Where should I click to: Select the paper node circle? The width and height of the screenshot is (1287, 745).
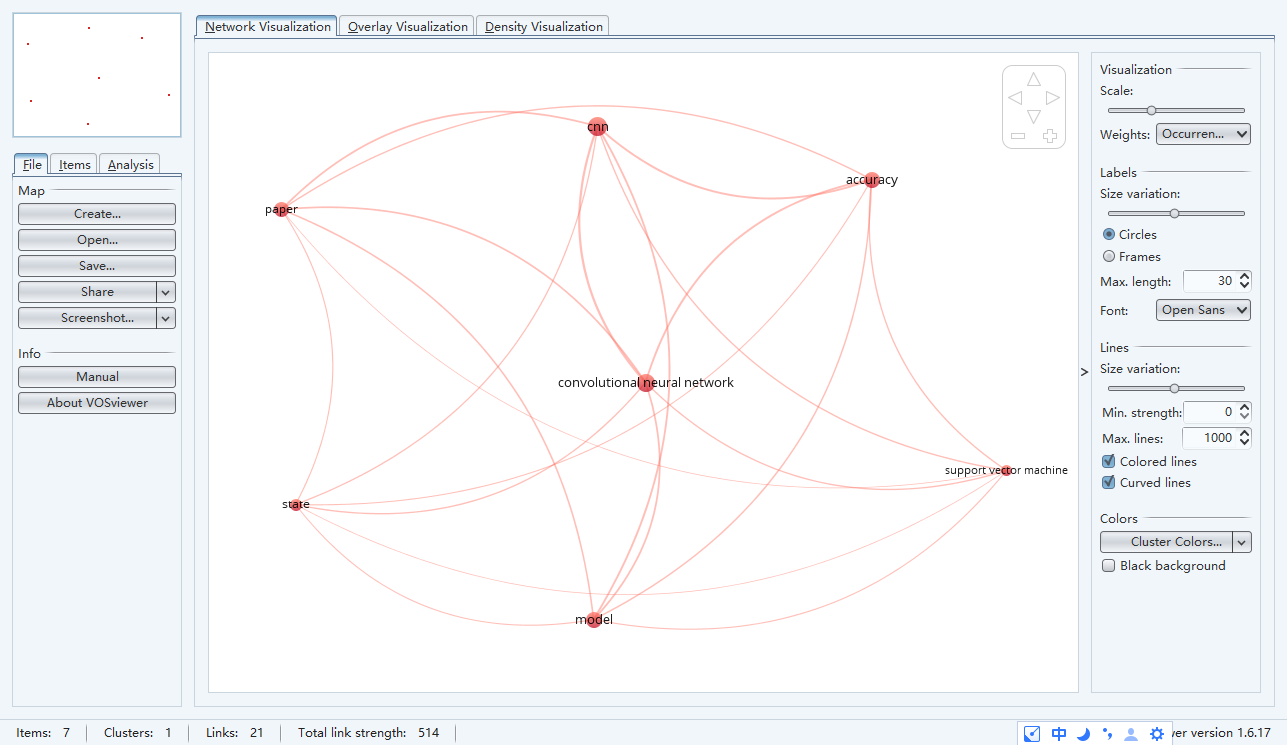point(281,210)
